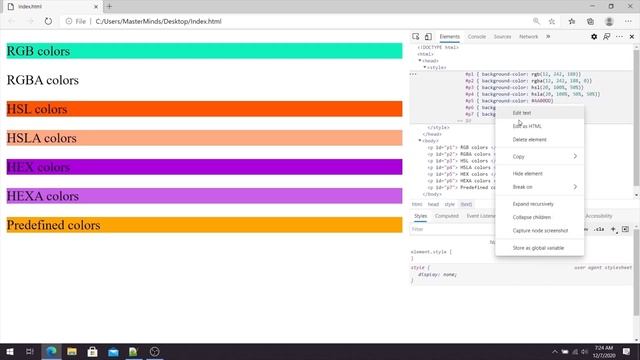Close the DevTools panel
This screenshot has height=360, width=640.
coord(632,36)
